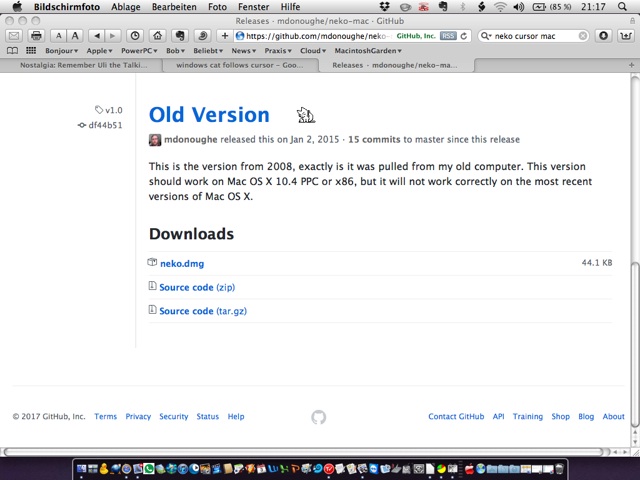Expand the PowerPC bookmarks folder
The width and height of the screenshot is (640, 480).
click(139, 51)
